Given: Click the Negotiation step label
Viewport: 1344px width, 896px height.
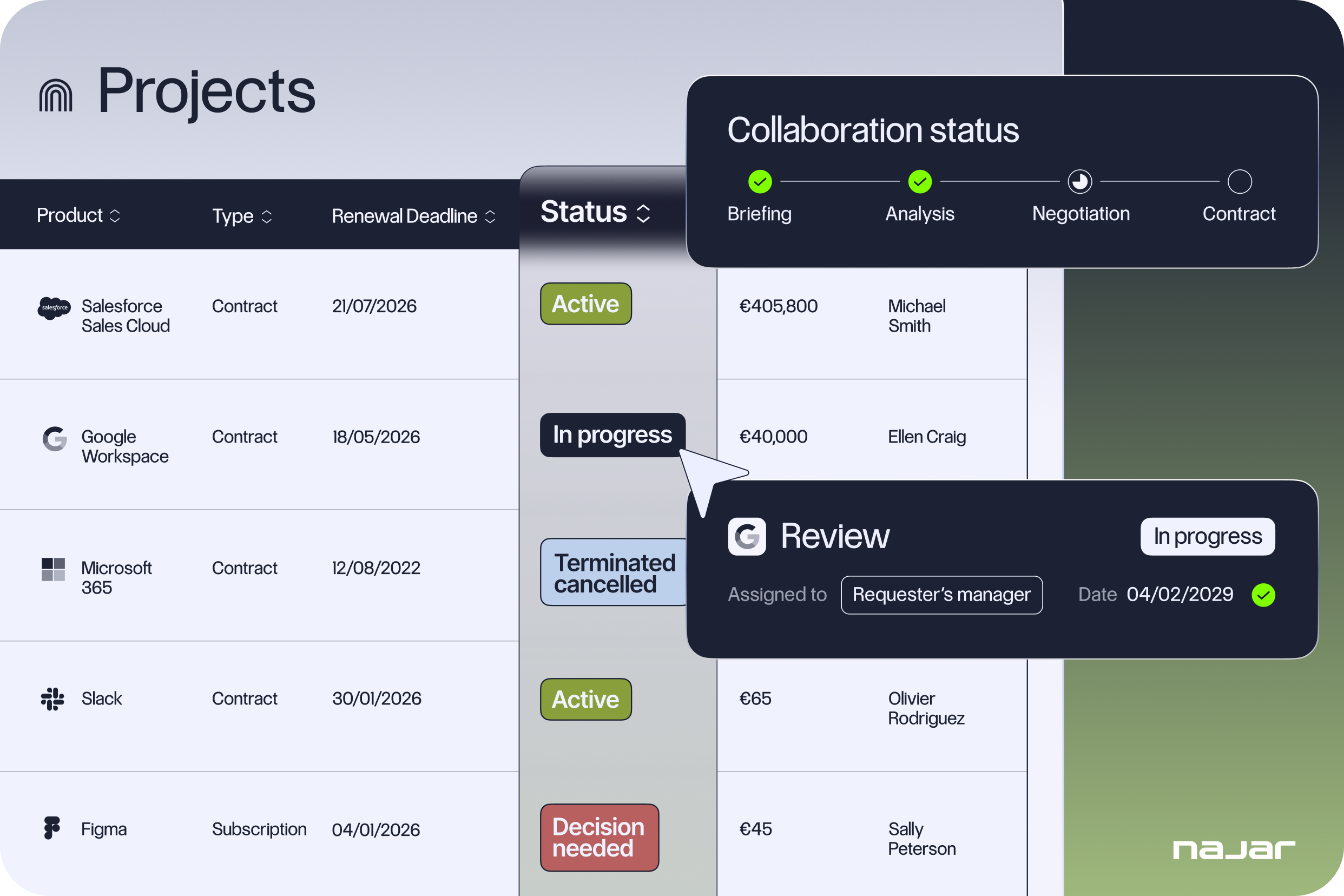Looking at the screenshot, I should tap(1081, 214).
